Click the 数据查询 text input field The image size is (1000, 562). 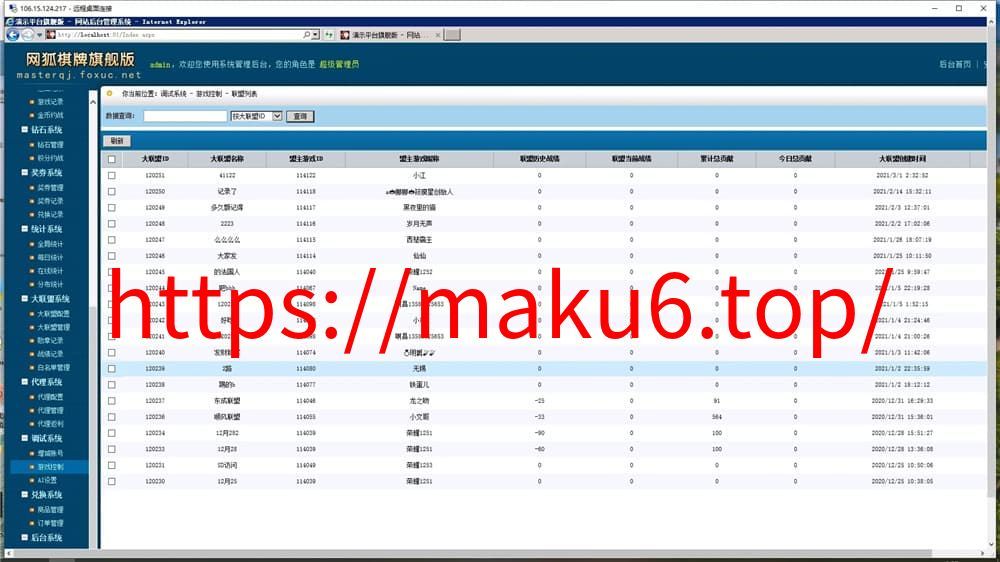click(x=185, y=116)
